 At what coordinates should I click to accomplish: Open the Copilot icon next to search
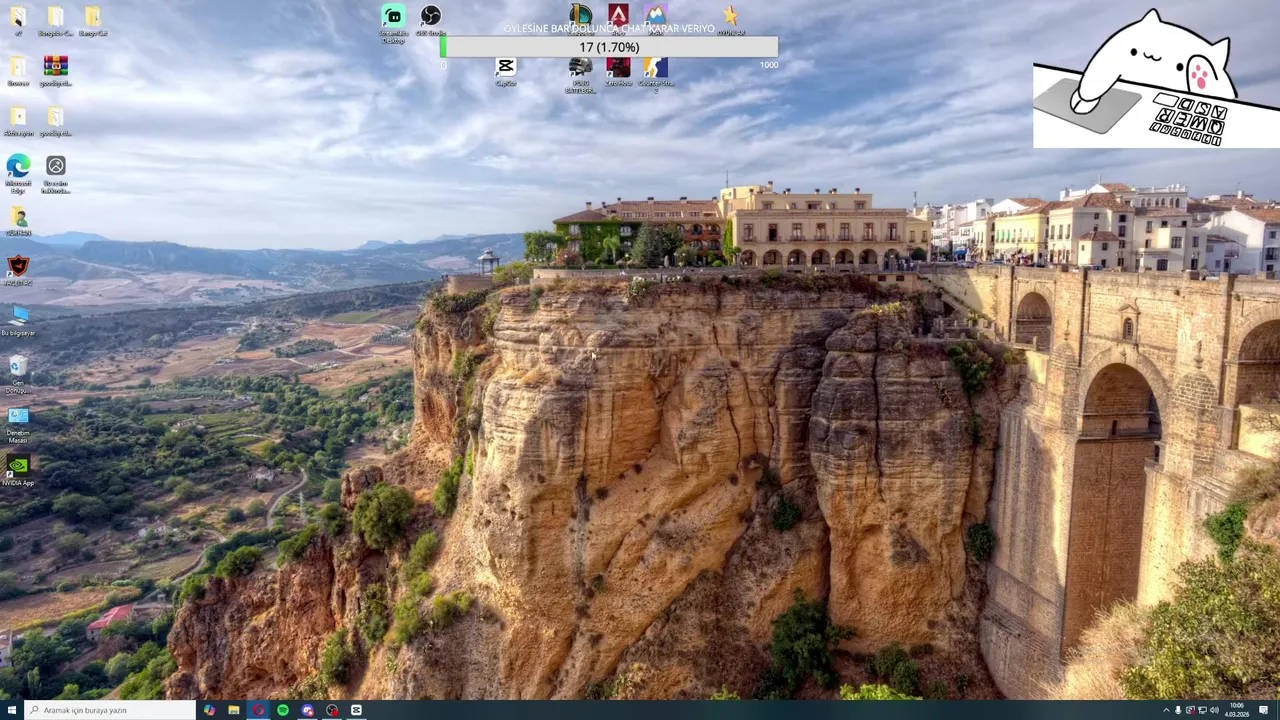pos(209,710)
